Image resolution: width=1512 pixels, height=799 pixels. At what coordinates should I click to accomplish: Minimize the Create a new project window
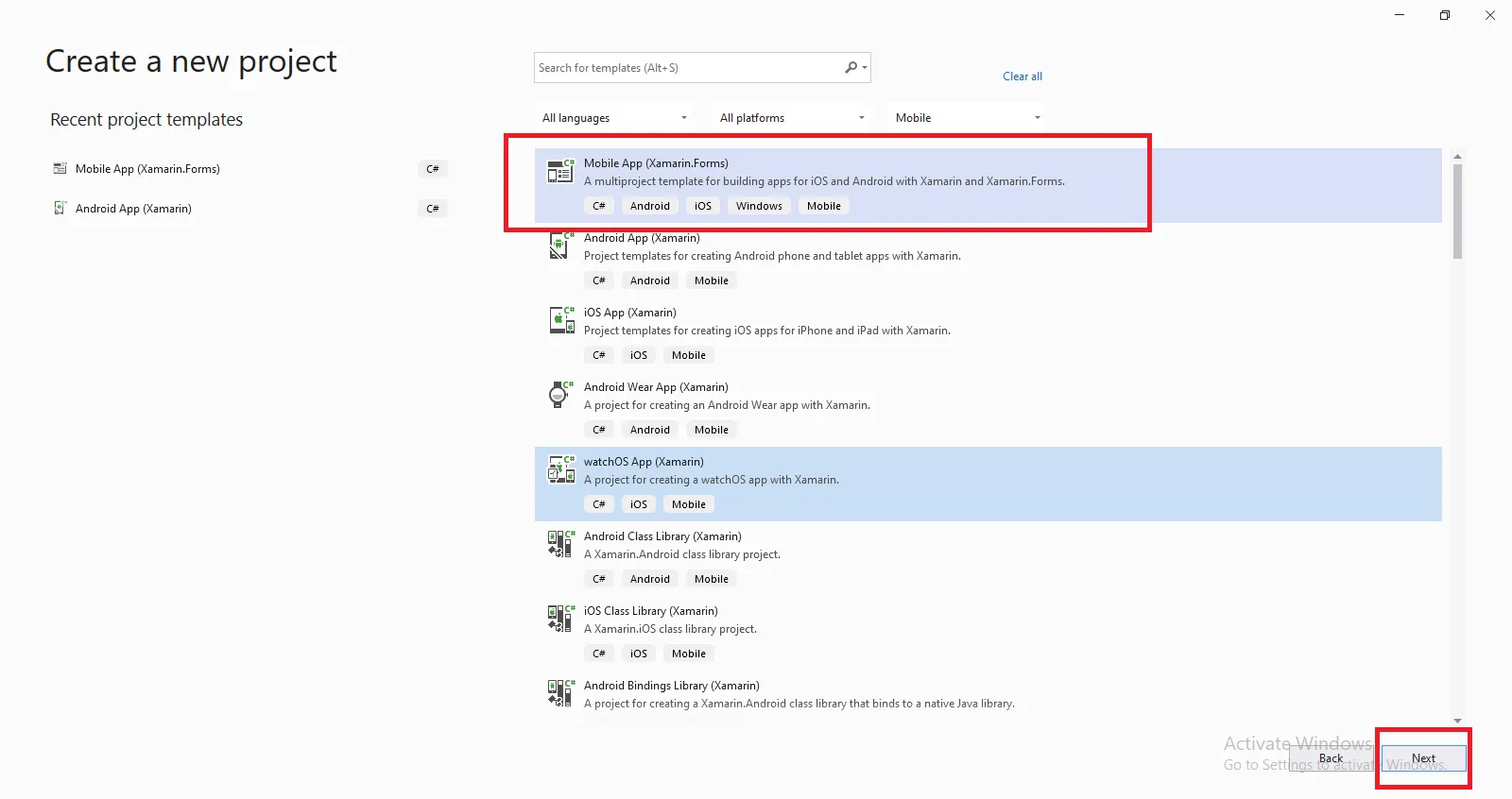1400,15
